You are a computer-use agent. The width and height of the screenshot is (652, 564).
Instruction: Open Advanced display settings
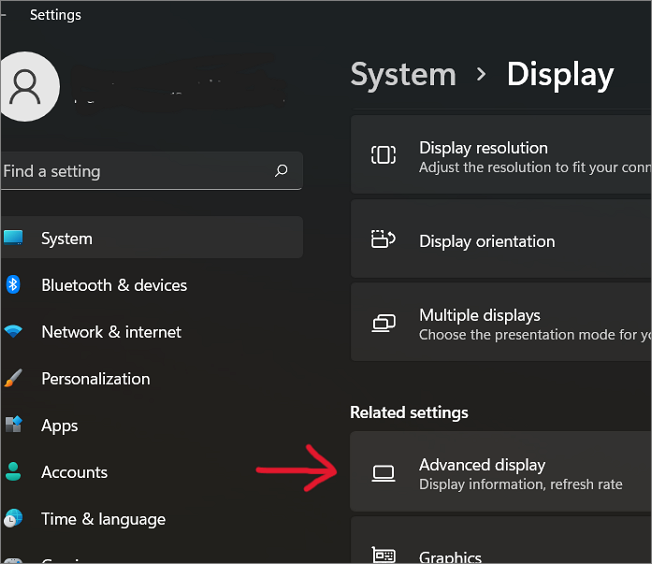tap(501, 471)
